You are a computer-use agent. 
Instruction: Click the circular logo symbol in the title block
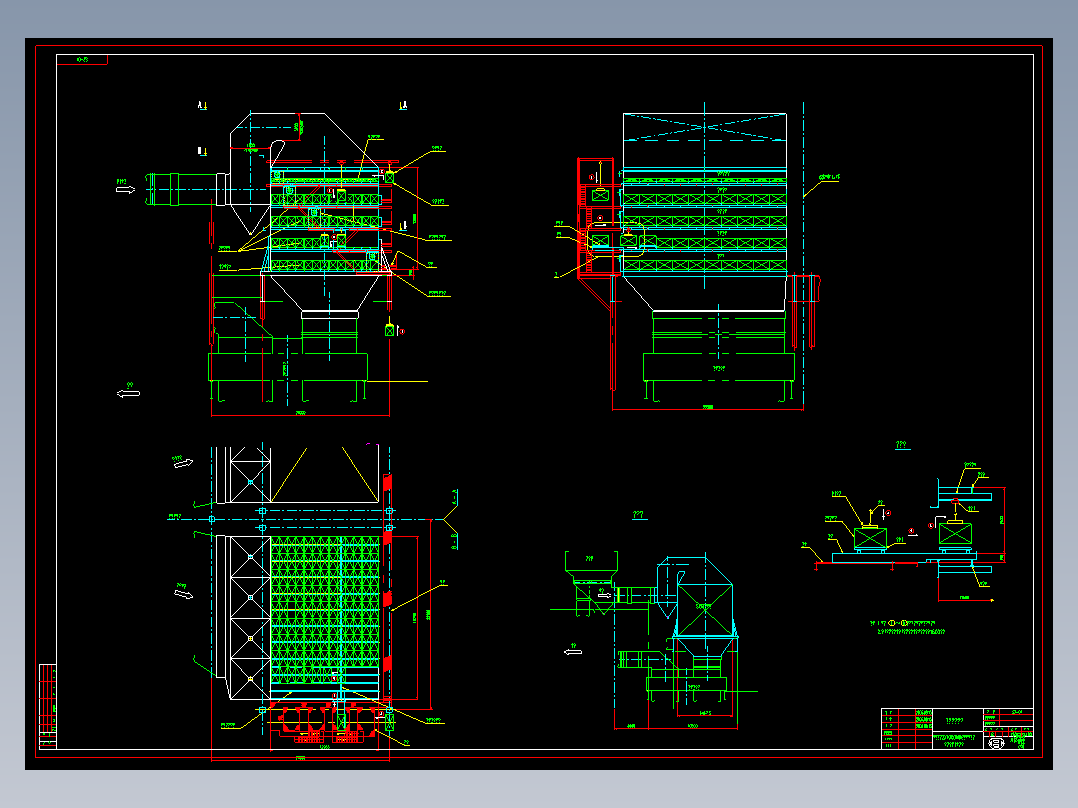tap(996, 743)
